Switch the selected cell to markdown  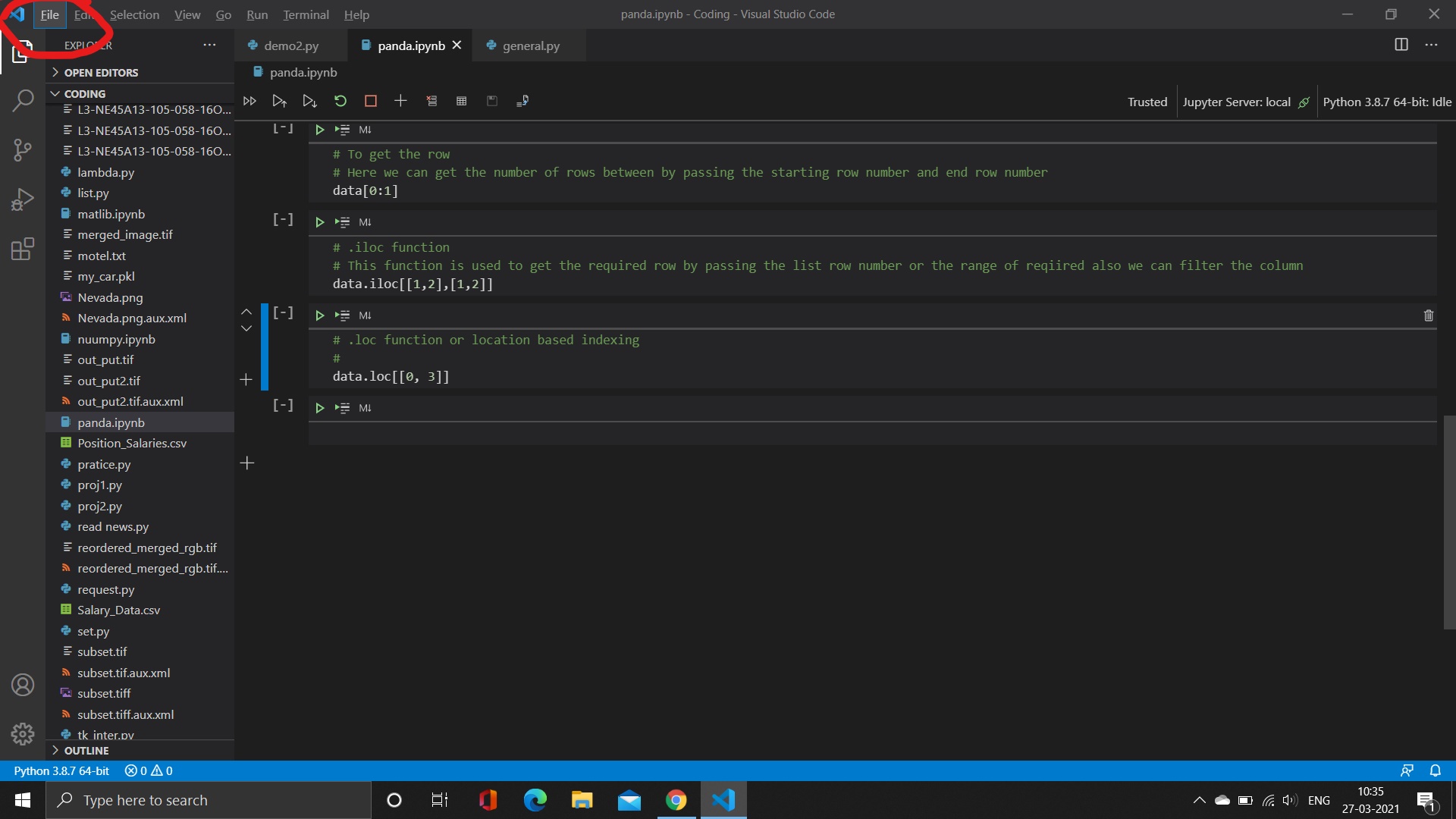pyautogui.click(x=365, y=315)
